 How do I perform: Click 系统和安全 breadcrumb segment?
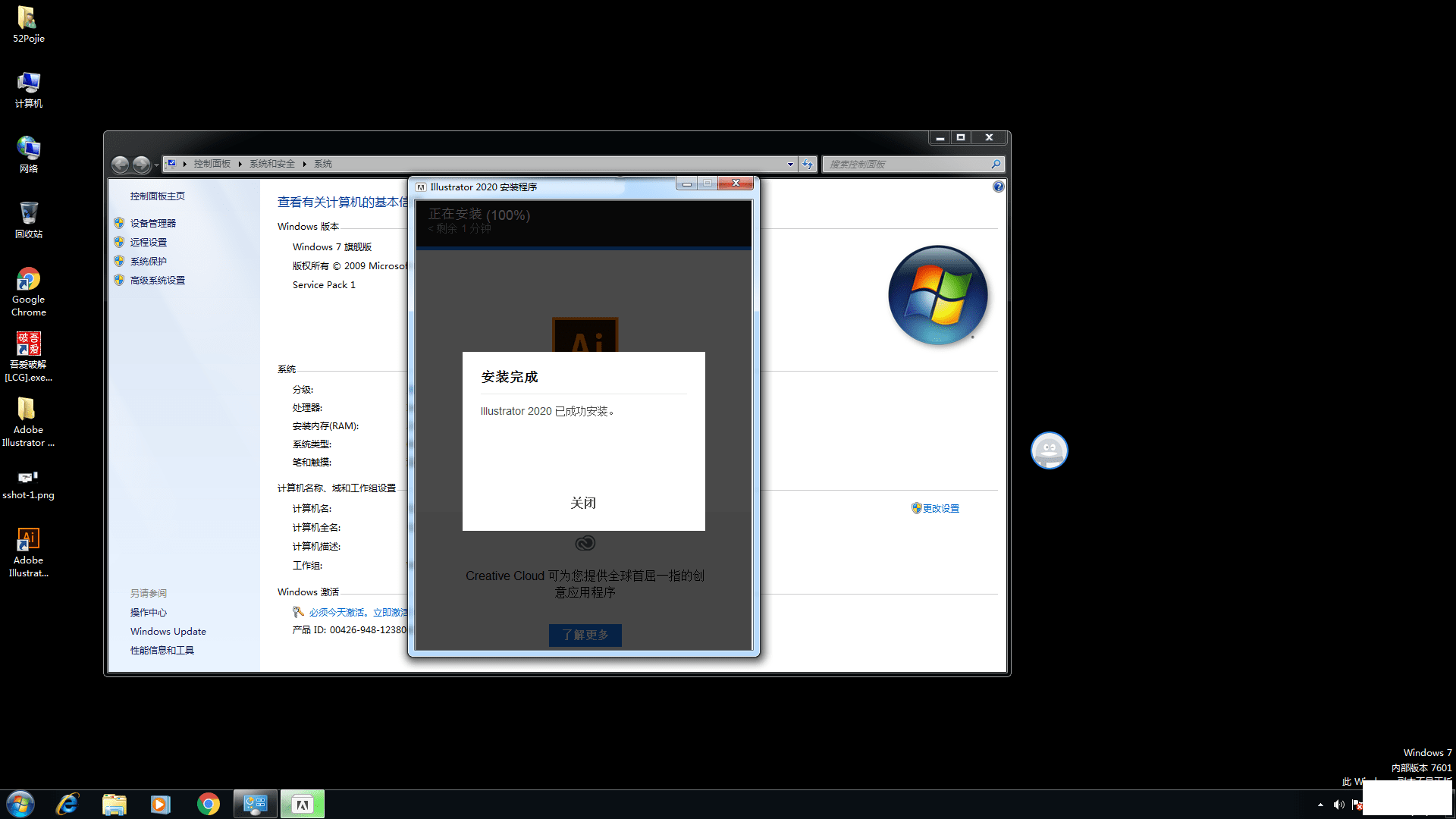pos(272,164)
